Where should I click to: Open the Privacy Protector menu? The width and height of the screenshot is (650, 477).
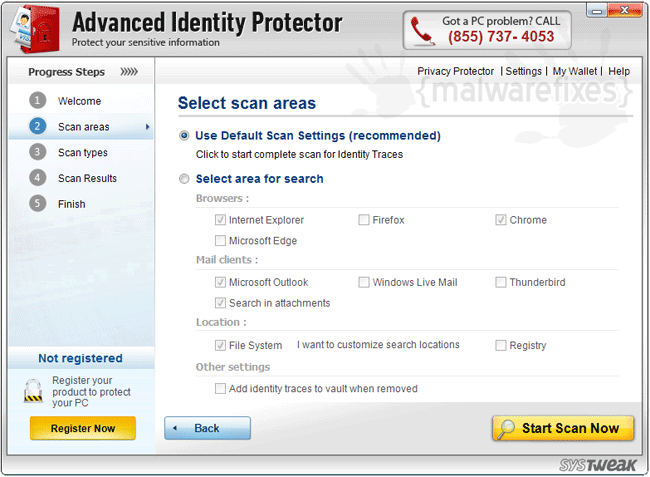pyautogui.click(x=455, y=71)
